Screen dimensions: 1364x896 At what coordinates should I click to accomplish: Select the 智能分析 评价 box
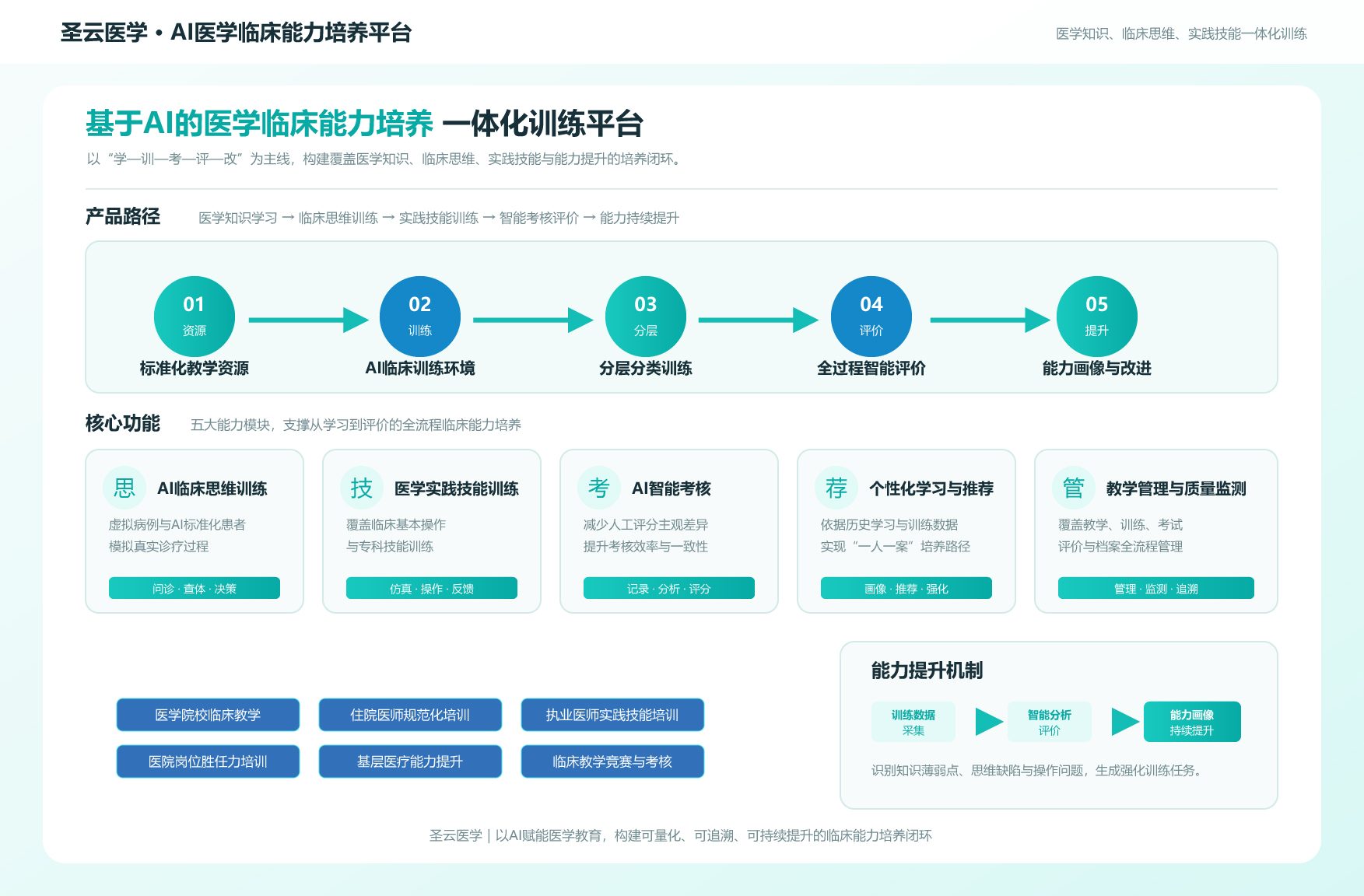coord(1050,722)
